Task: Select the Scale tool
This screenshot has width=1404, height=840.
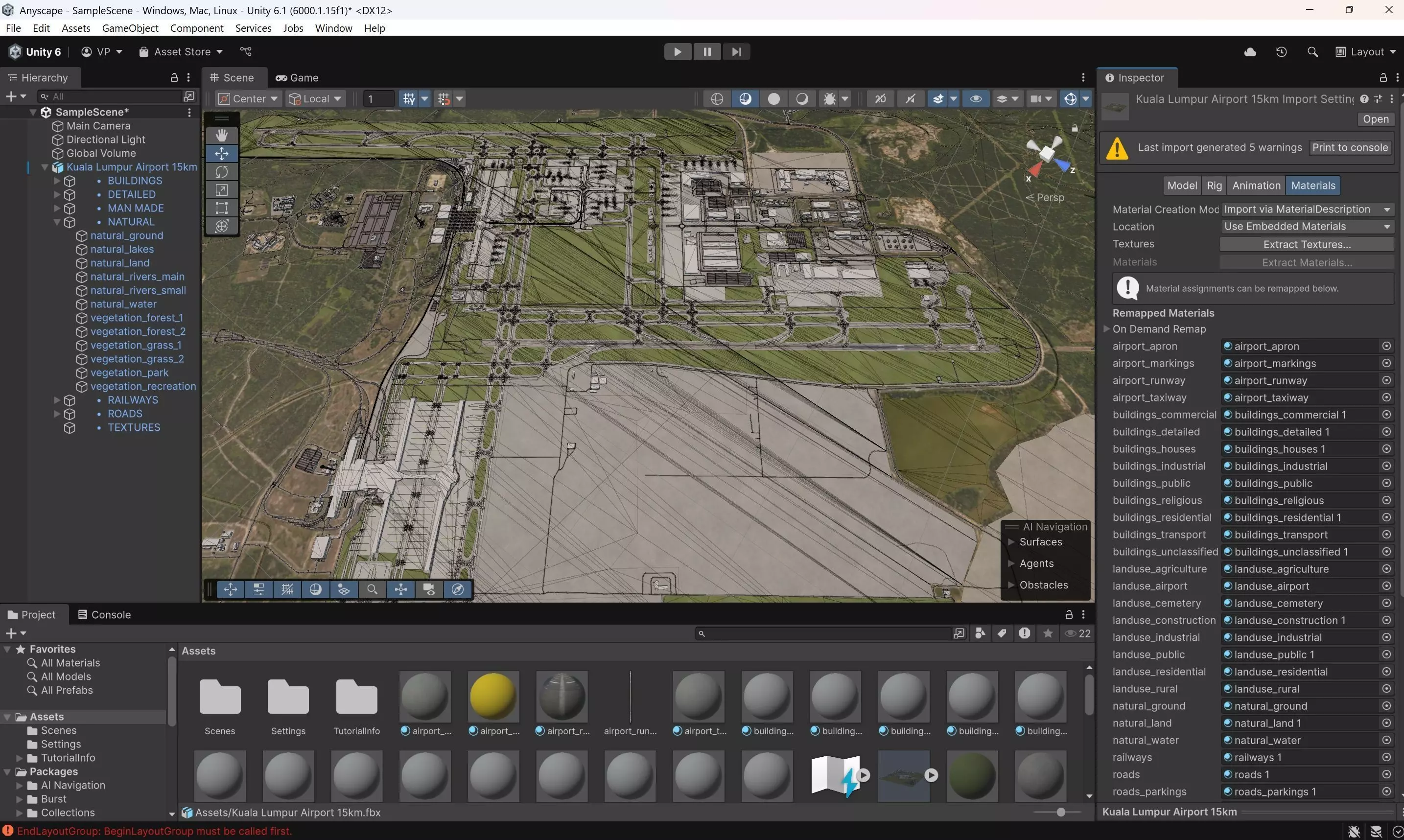Action: [221, 189]
